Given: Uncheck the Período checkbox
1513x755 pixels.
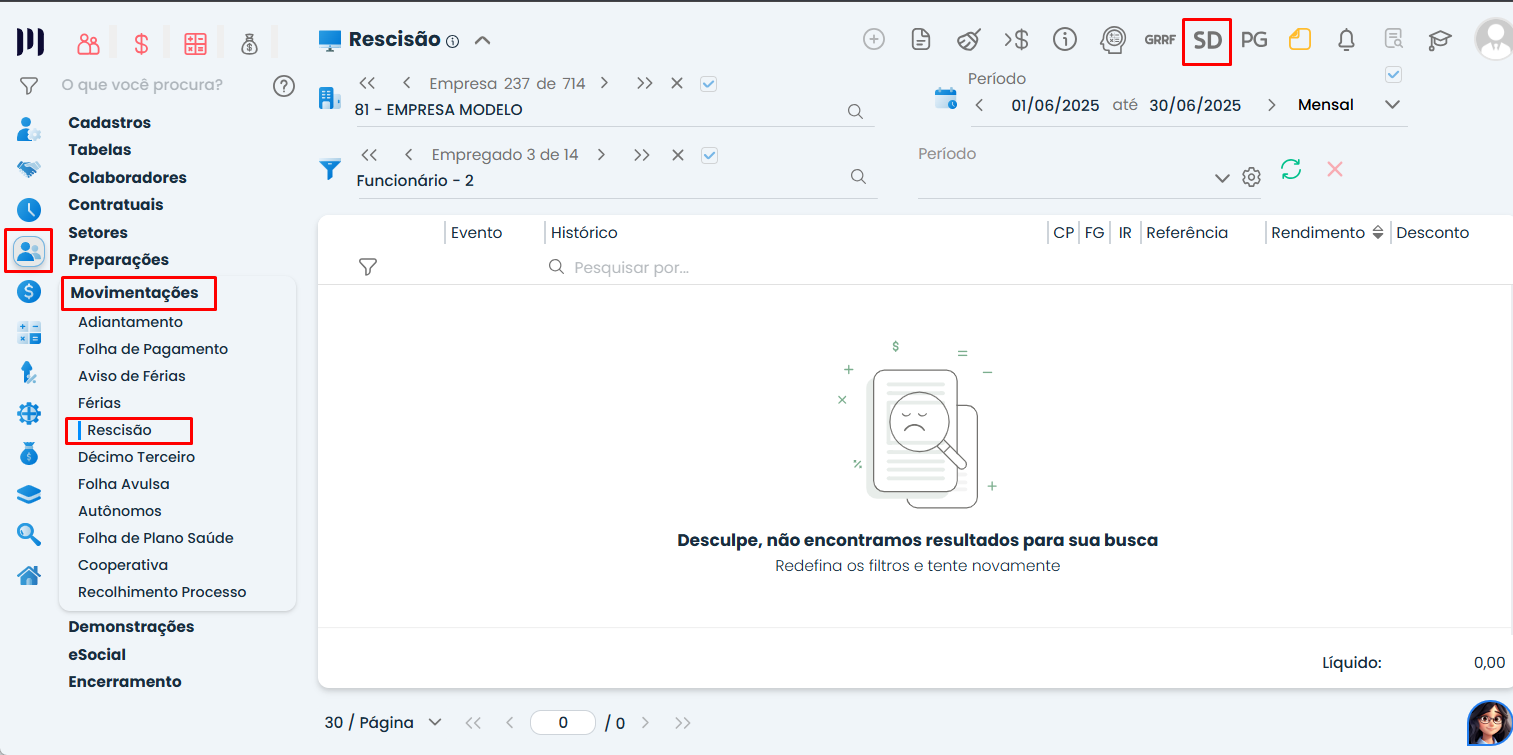Looking at the screenshot, I should coord(1393,74).
